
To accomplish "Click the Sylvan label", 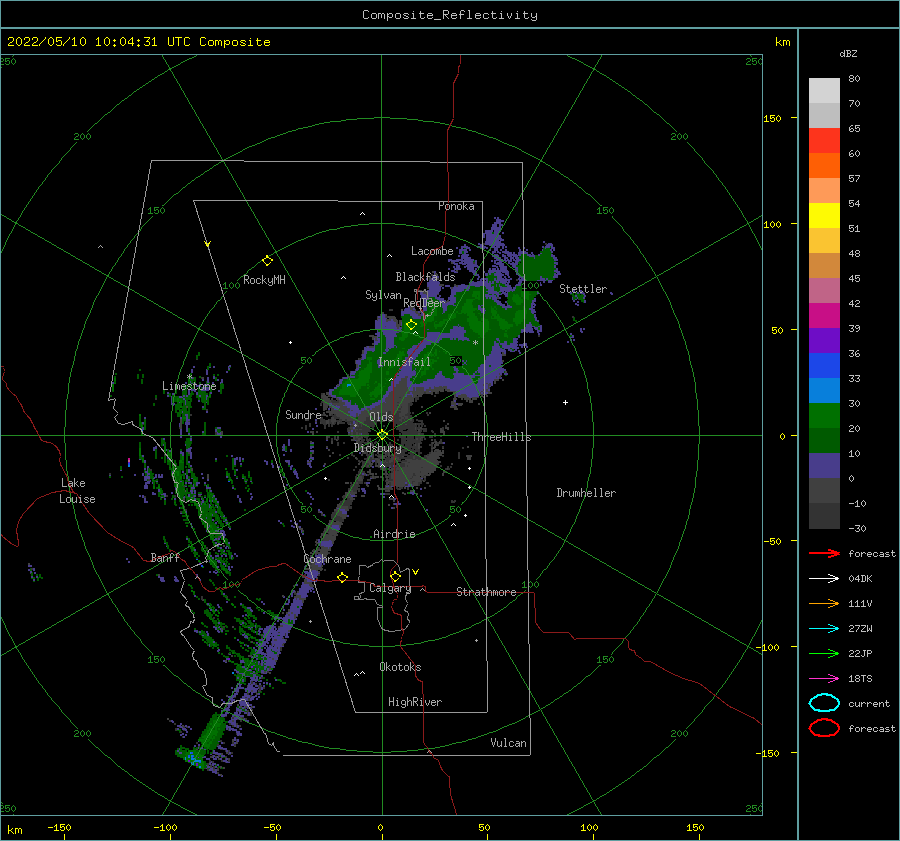I will pyautogui.click(x=383, y=295).
